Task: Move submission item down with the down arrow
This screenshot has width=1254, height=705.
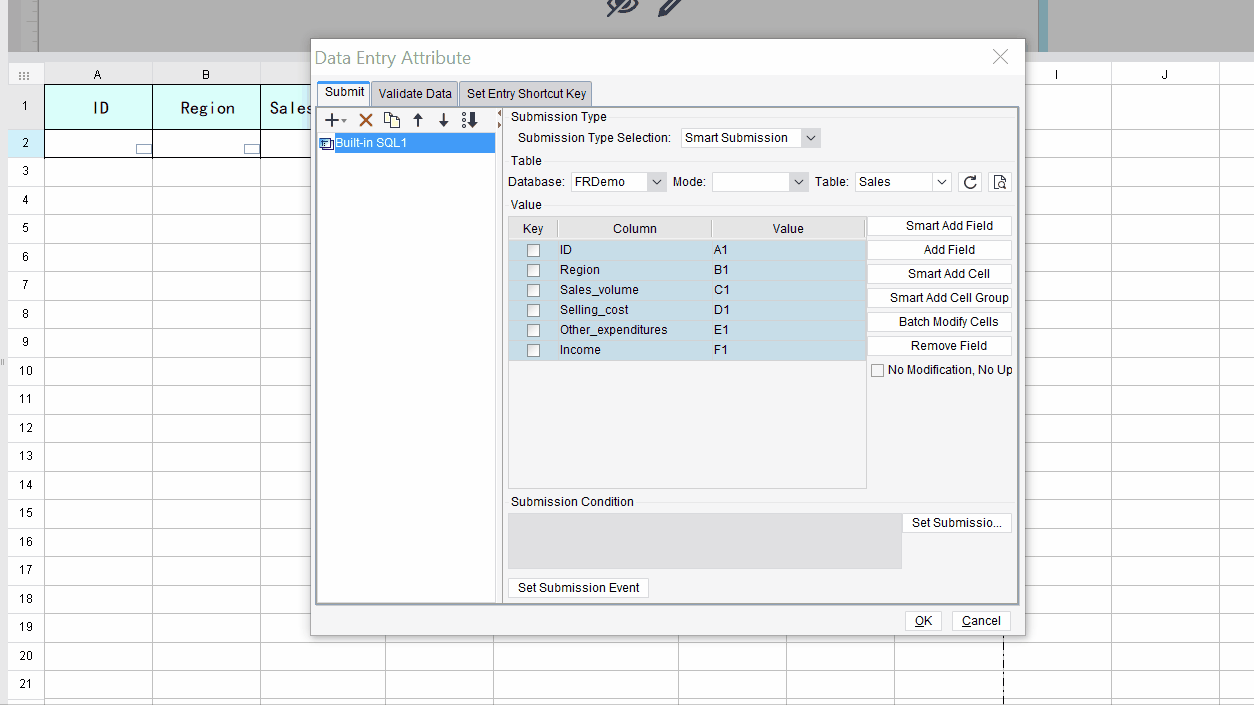Action: pyautogui.click(x=443, y=120)
